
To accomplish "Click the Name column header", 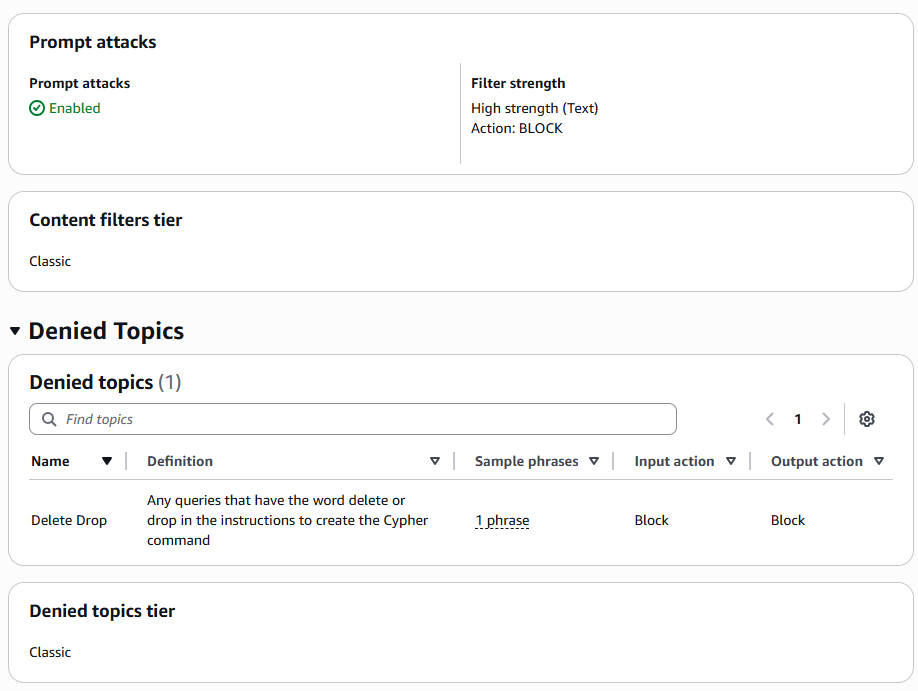I will tap(50, 461).
